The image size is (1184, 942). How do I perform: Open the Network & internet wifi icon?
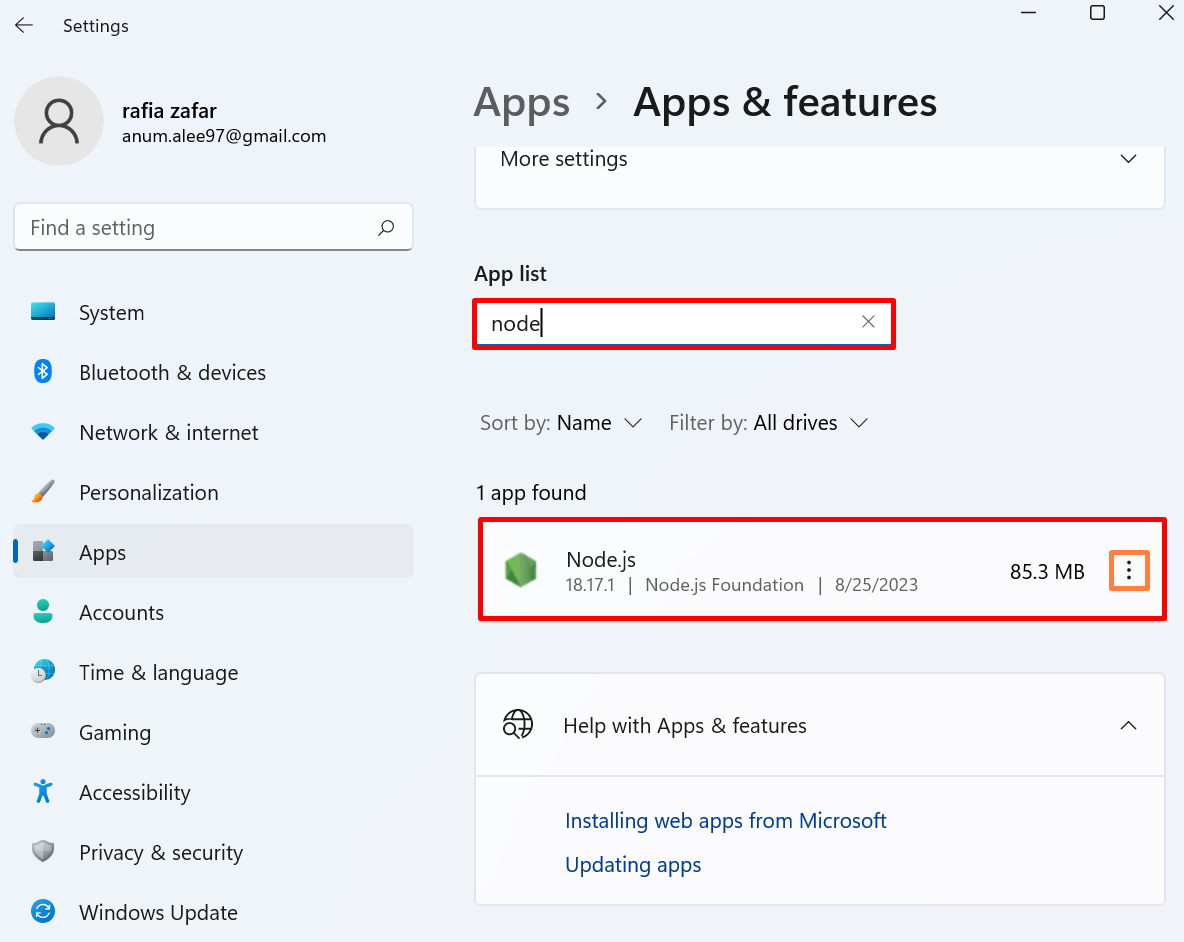(x=43, y=432)
